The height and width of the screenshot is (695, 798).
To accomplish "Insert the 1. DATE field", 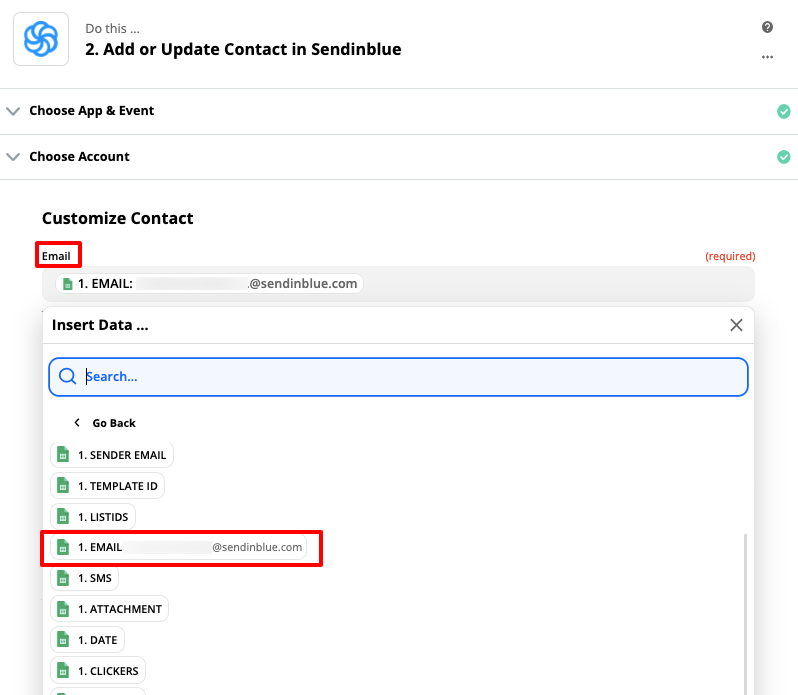I will tap(88, 640).
